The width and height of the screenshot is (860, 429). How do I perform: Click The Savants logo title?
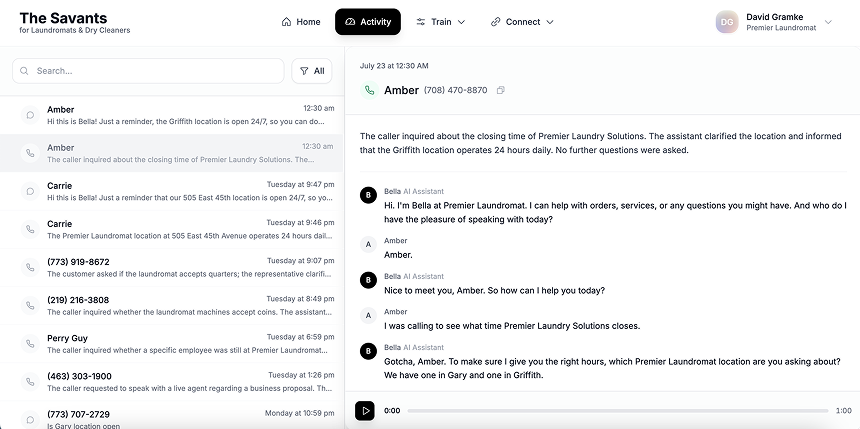pyautogui.click(x=63, y=18)
